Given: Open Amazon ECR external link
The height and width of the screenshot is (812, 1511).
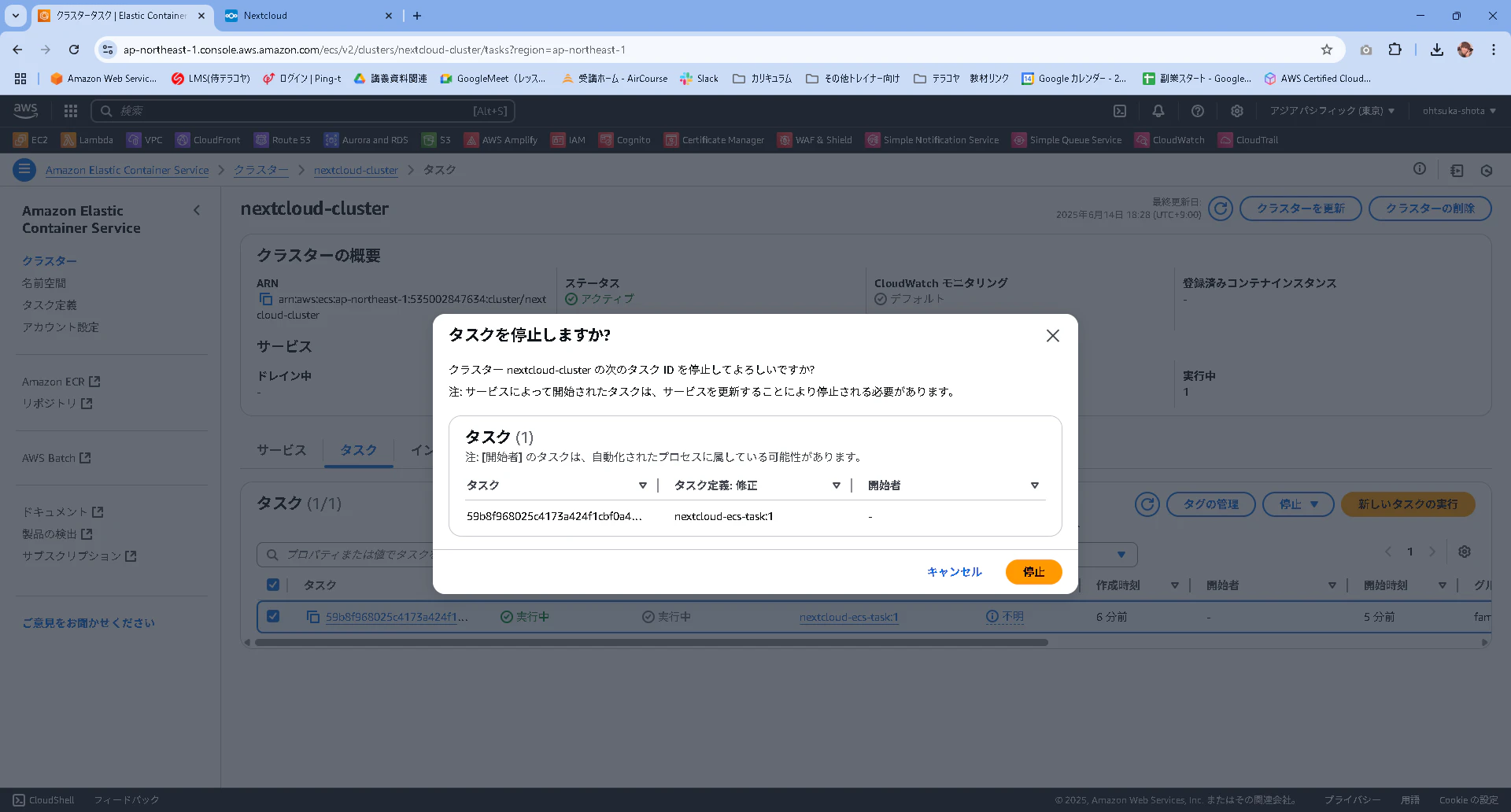Looking at the screenshot, I should click(61, 382).
